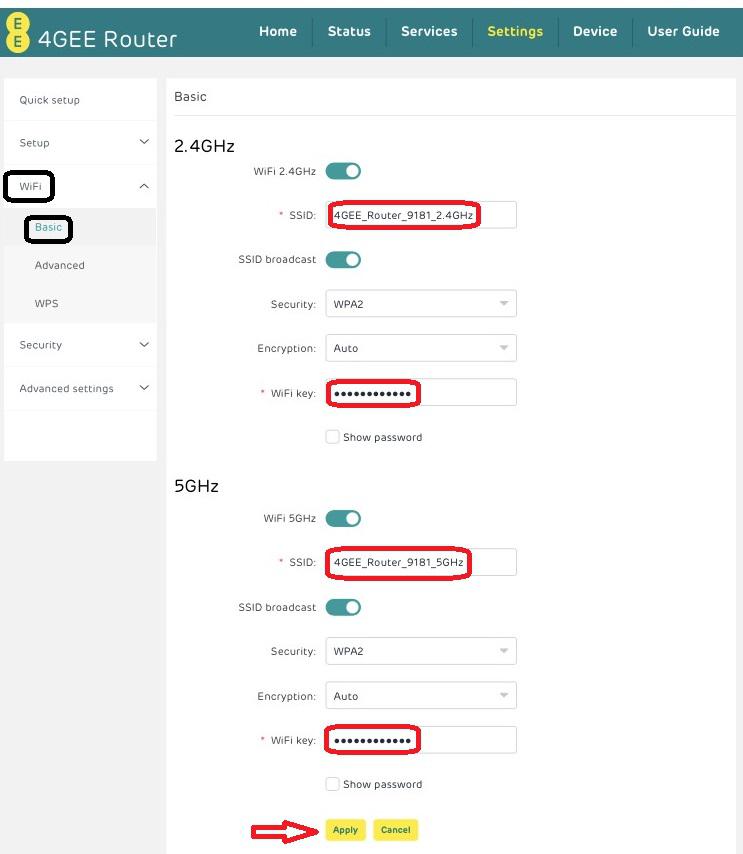The height and width of the screenshot is (854, 743).
Task: Open the User Guide tab
Action: [683, 32]
